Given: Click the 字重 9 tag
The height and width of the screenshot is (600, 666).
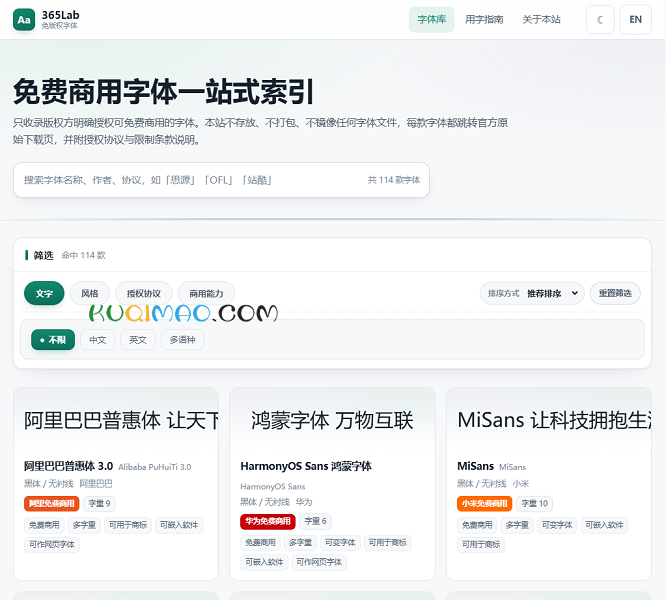Looking at the screenshot, I should 99,504.
